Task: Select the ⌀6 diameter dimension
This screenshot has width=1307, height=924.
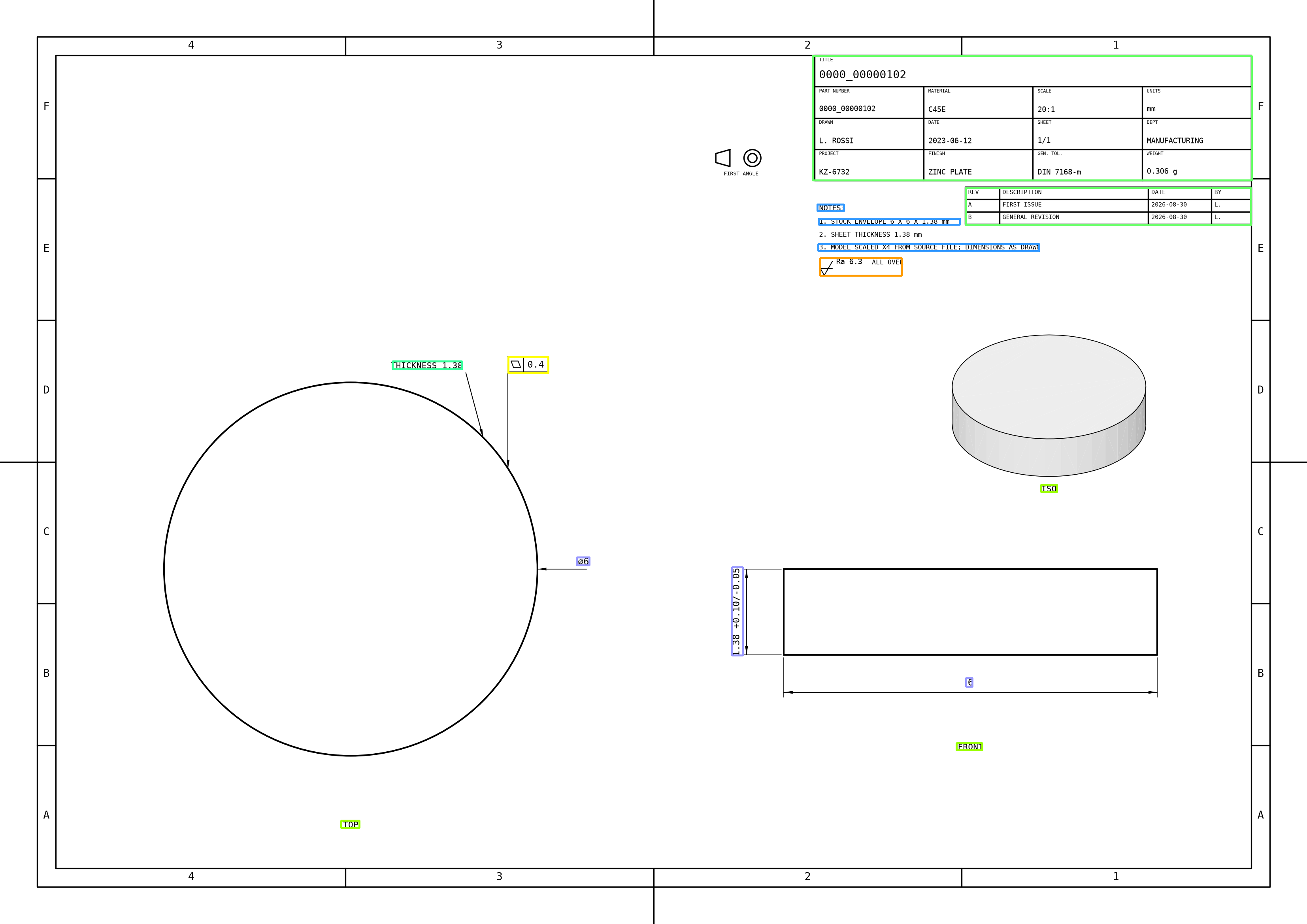Action: click(583, 562)
